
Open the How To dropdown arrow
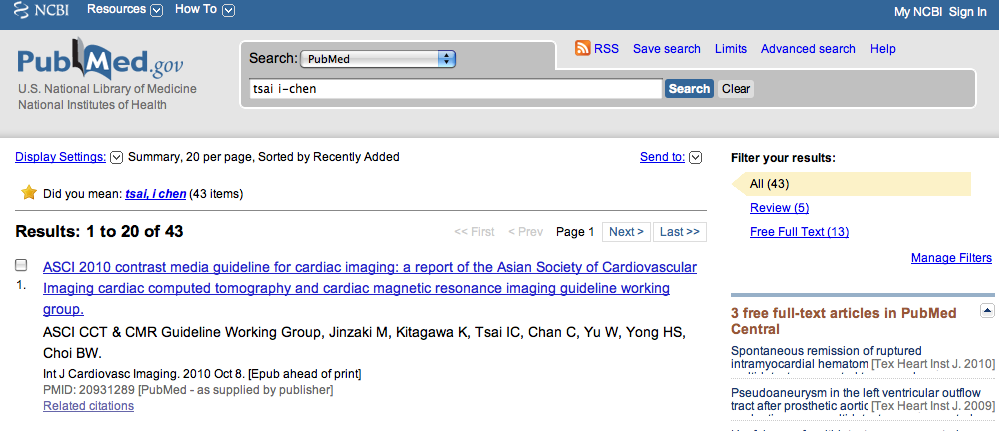point(229,10)
